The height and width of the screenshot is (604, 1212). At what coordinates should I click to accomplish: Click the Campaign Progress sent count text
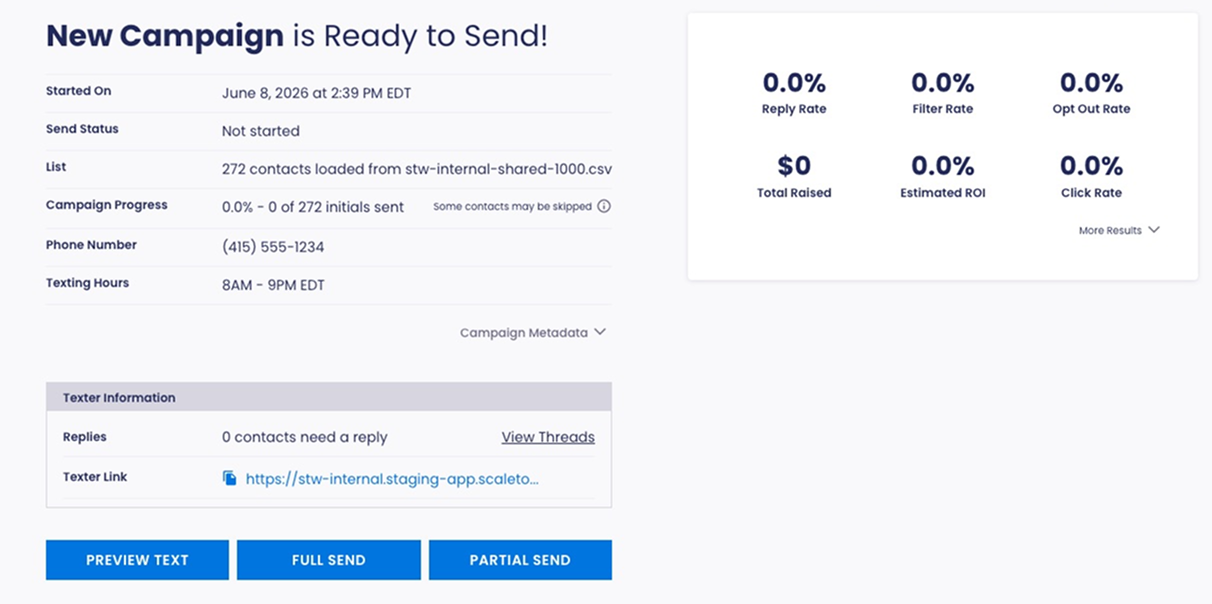(x=313, y=207)
